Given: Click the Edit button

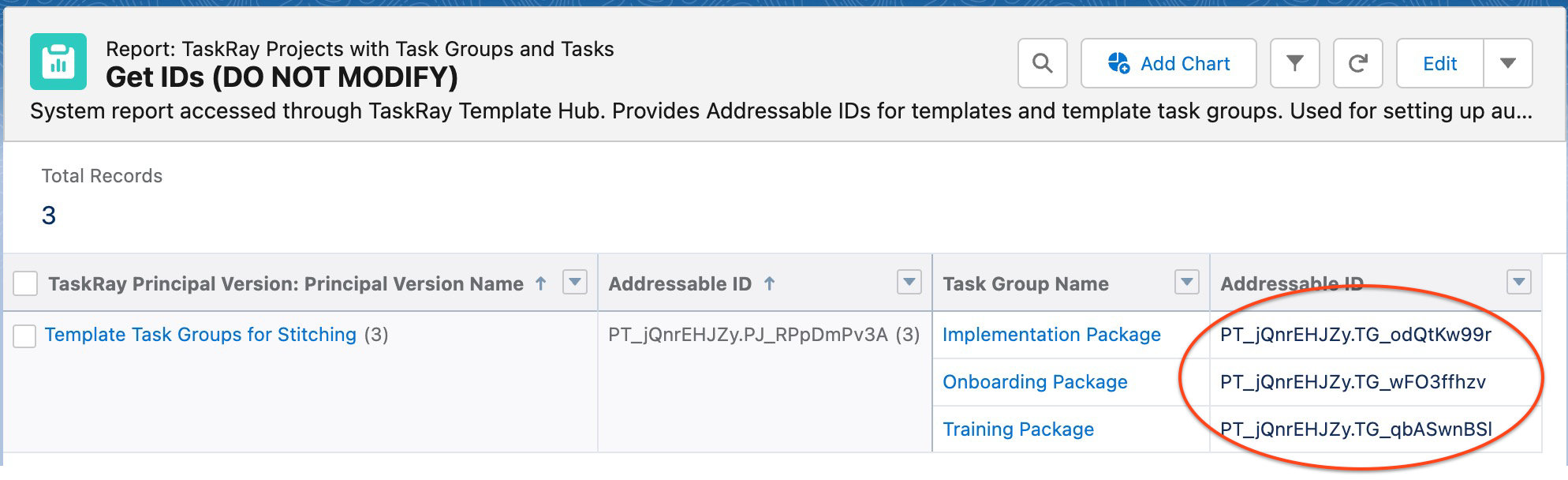Looking at the screenshot, I should click(x=1439, y=64).
